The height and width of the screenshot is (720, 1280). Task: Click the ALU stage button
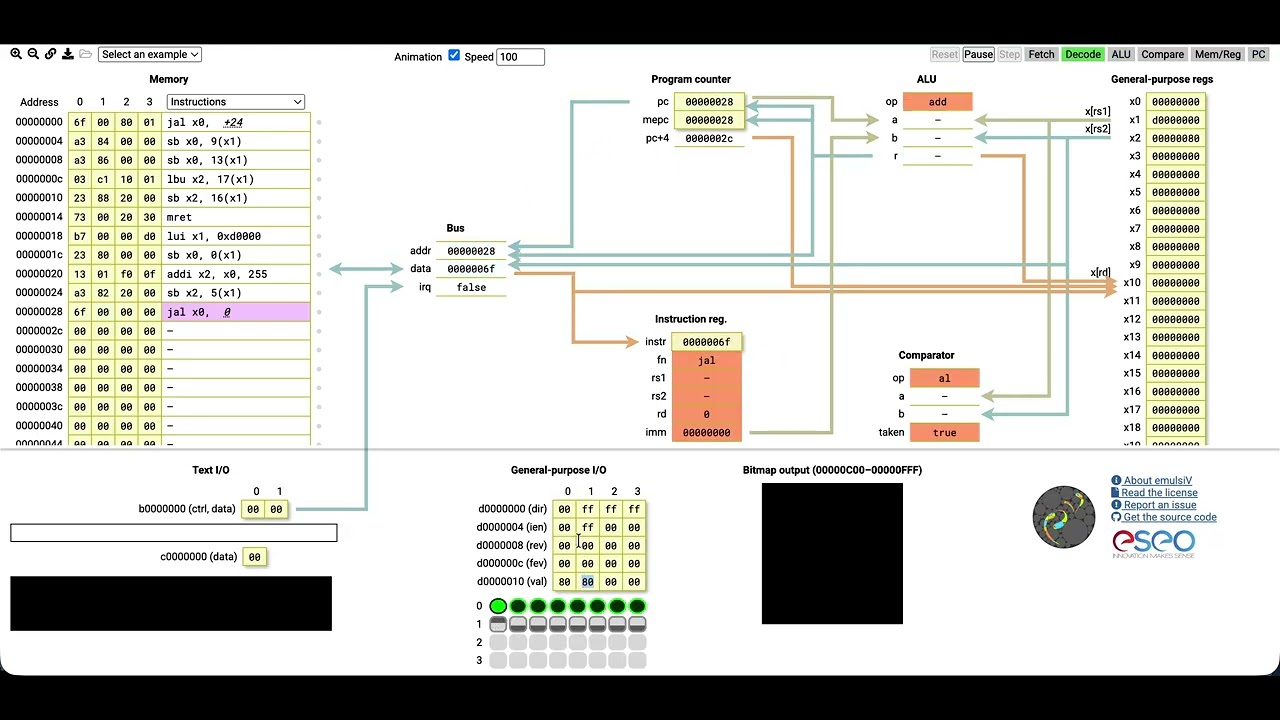pyautogui.click(x=1121, y=55)
